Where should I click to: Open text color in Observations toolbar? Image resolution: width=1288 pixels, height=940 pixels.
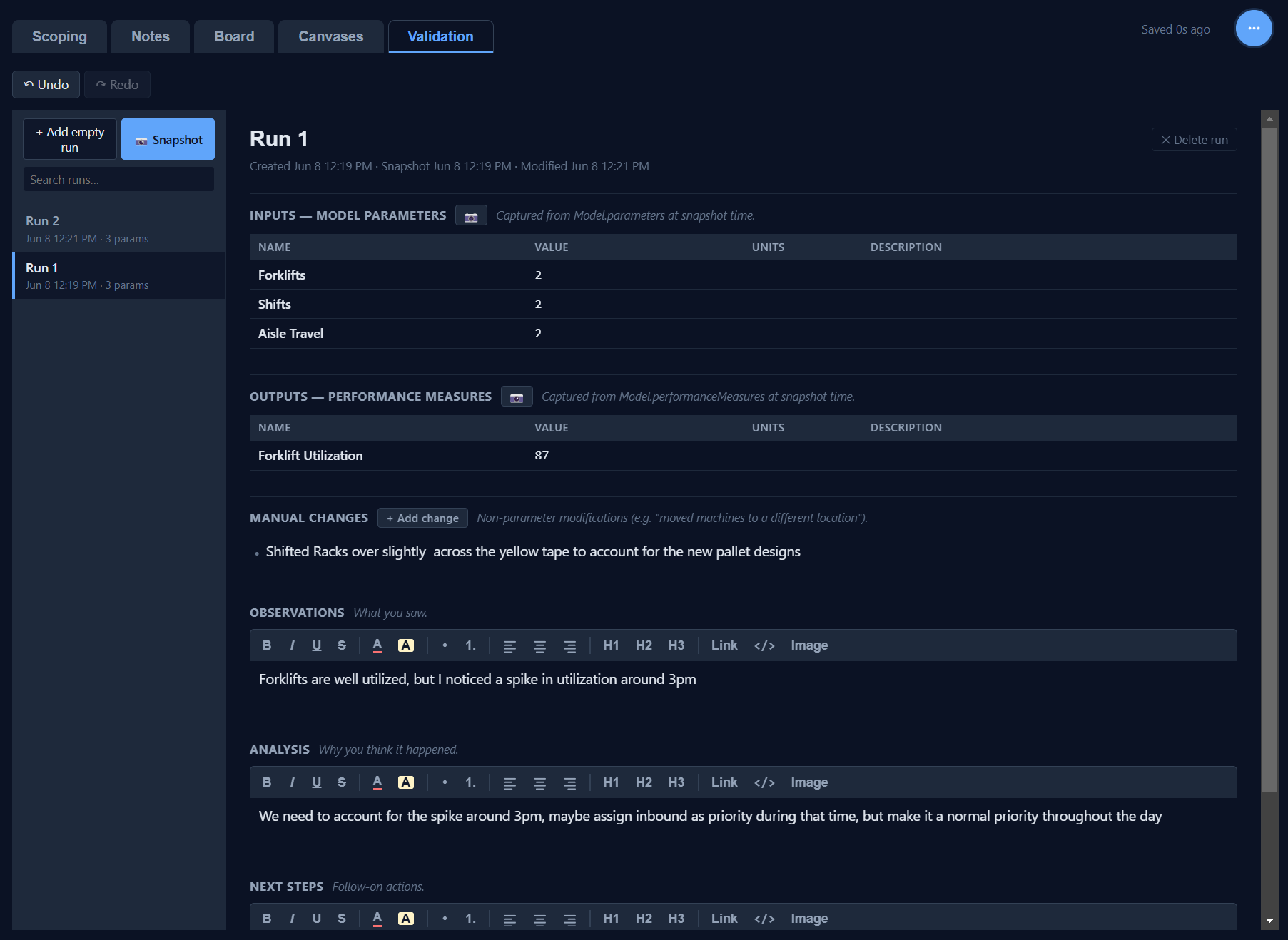tap(377, 645)
